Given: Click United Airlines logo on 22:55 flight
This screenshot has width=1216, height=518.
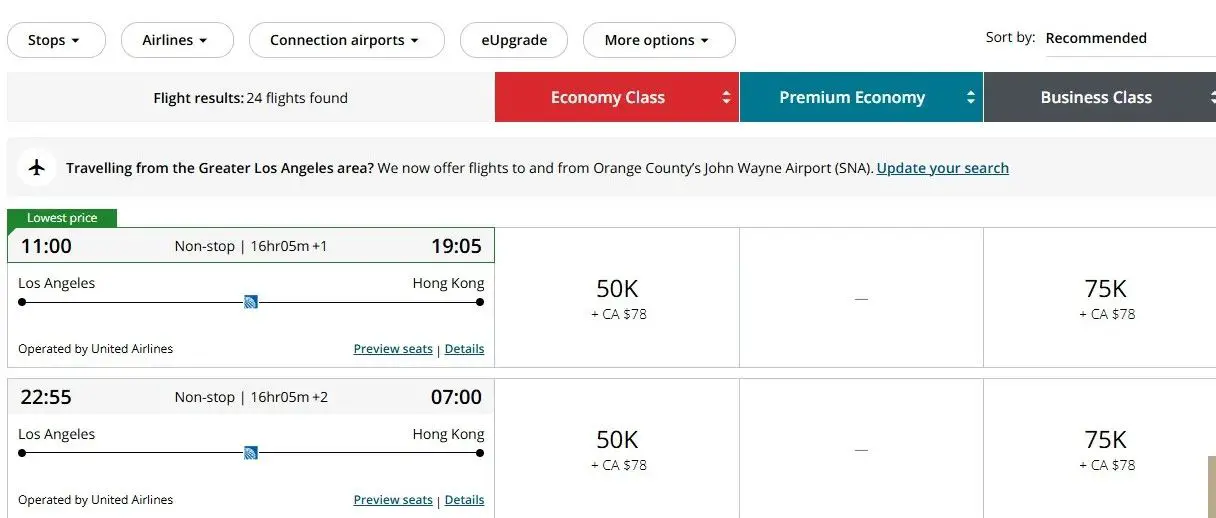Looking at the screenshot, I should [x=251, y=453].
